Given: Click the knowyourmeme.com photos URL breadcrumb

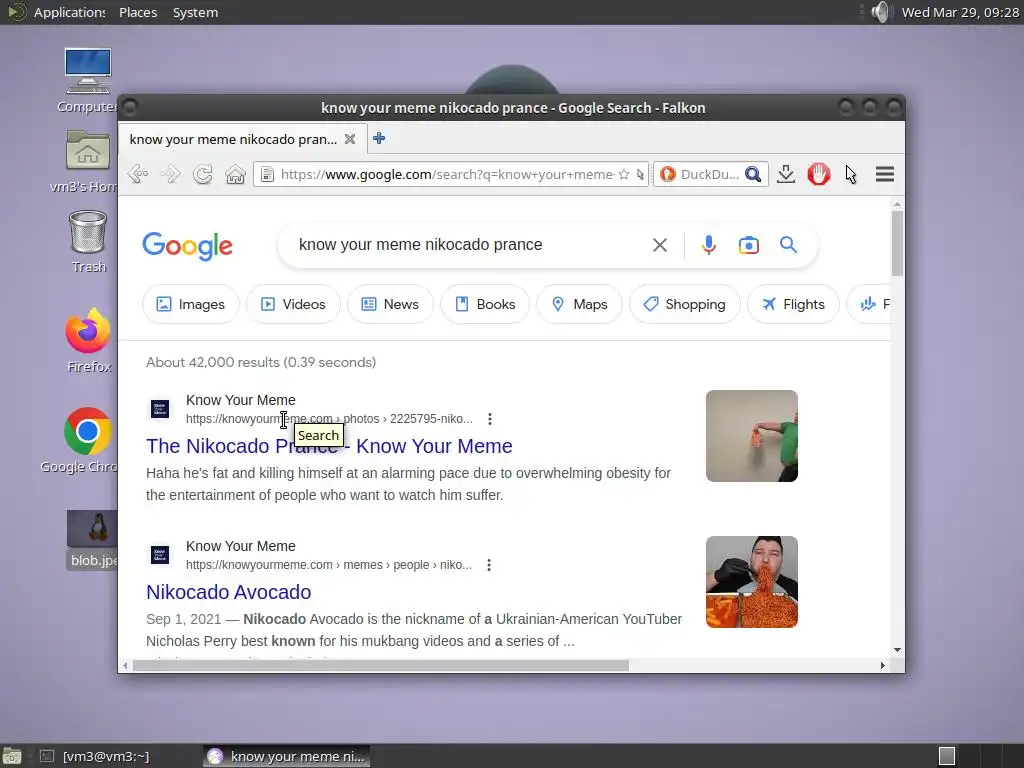Looking at the screenshot, I should click(x=328, y=419).
